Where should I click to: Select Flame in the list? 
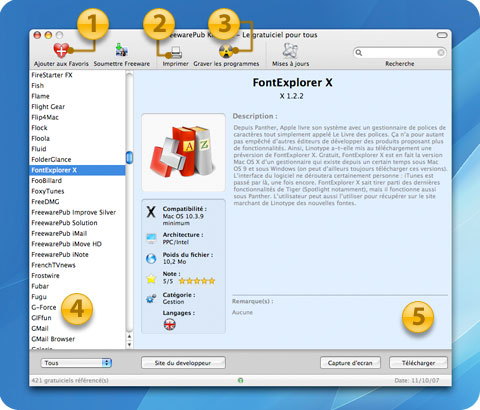pyautogui.click(x=77, y=96)
